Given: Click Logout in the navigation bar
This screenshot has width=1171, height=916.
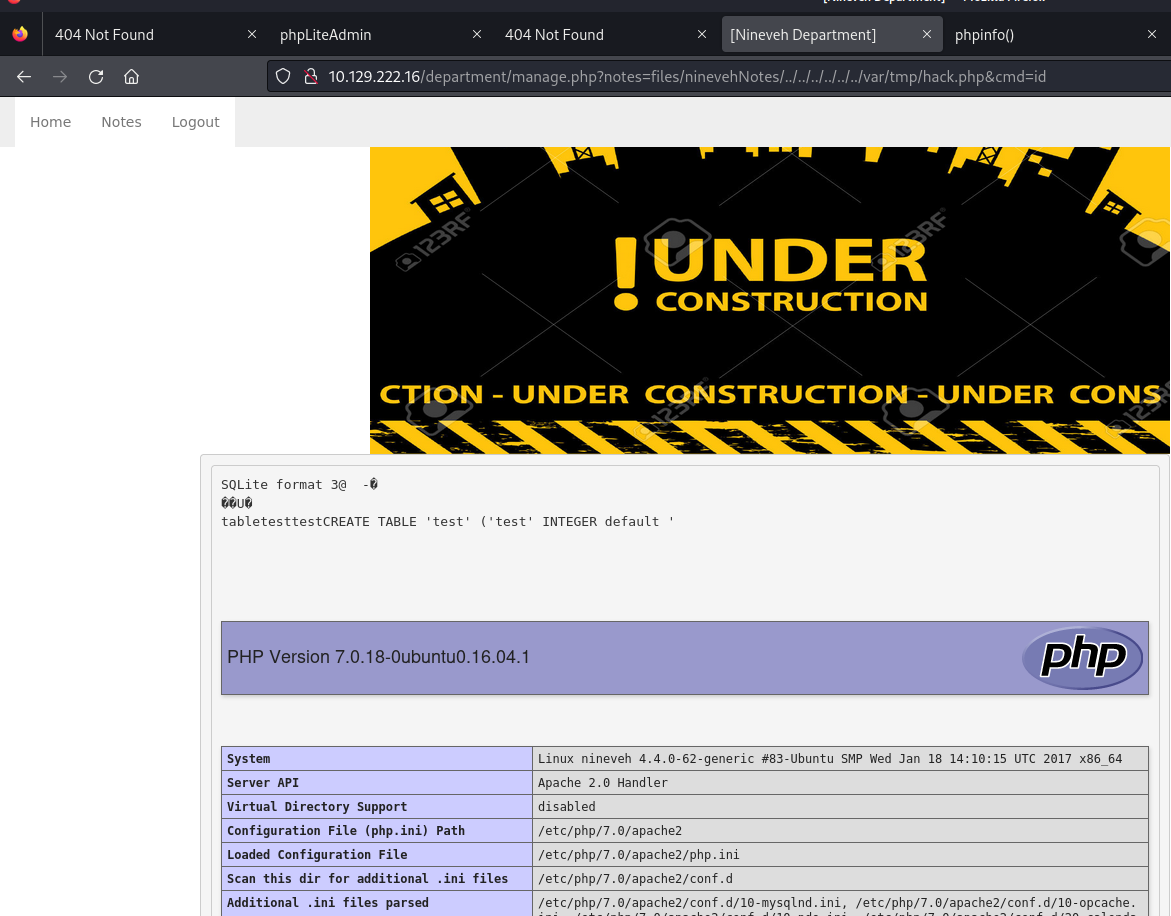Looking at the screenshot, I should (x=195, y=121).
